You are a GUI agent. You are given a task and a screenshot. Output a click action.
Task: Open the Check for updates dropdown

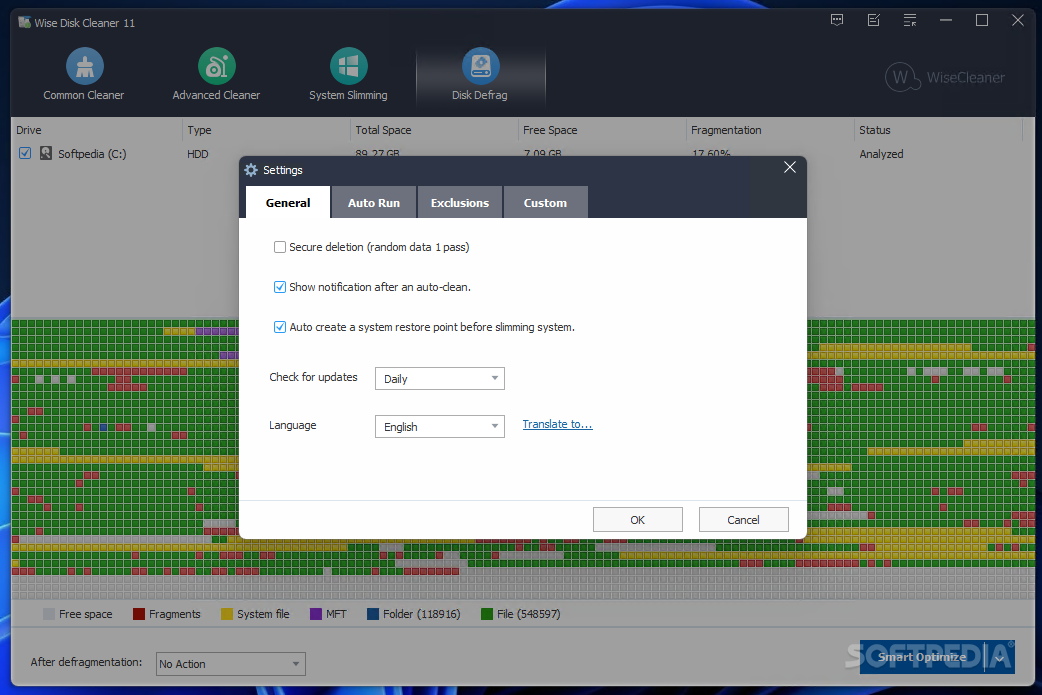click(440, 379)
